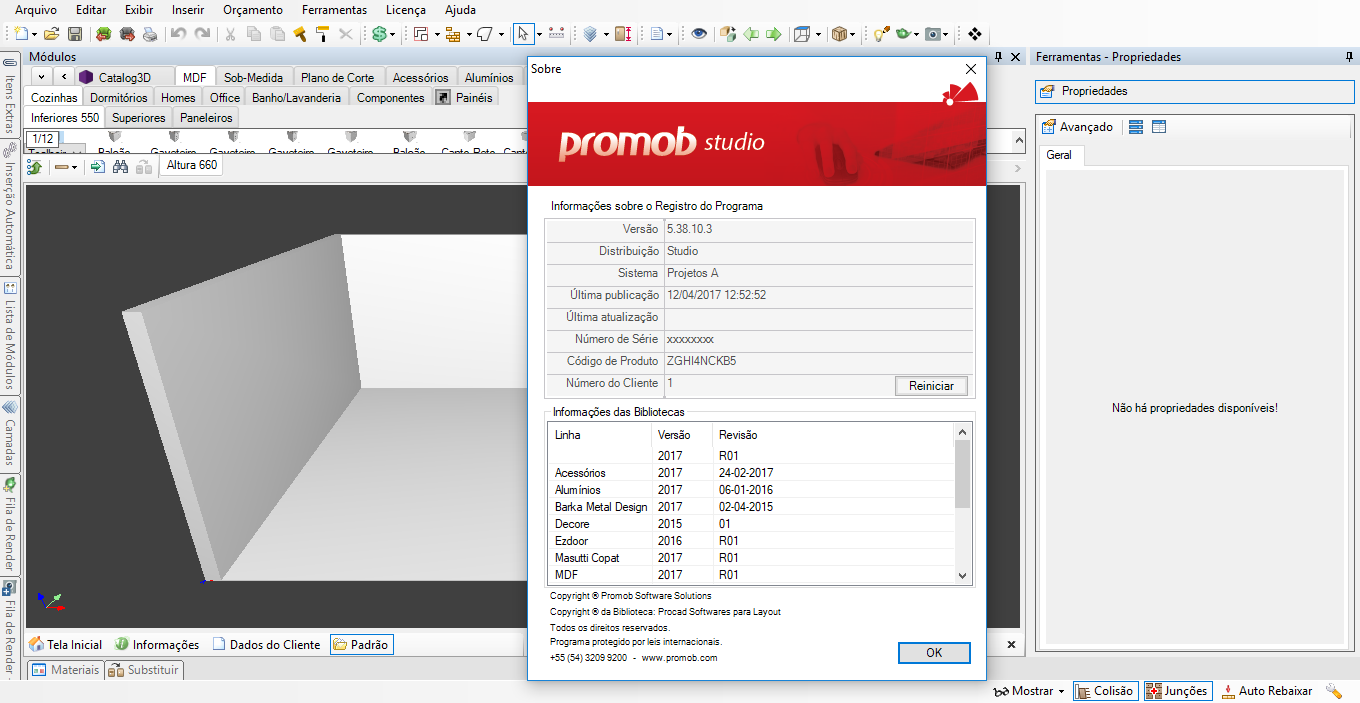This screenshot has width=1360, height=703.
Task: Open the Mostrar dropdown
Action: coord(1028,691)
